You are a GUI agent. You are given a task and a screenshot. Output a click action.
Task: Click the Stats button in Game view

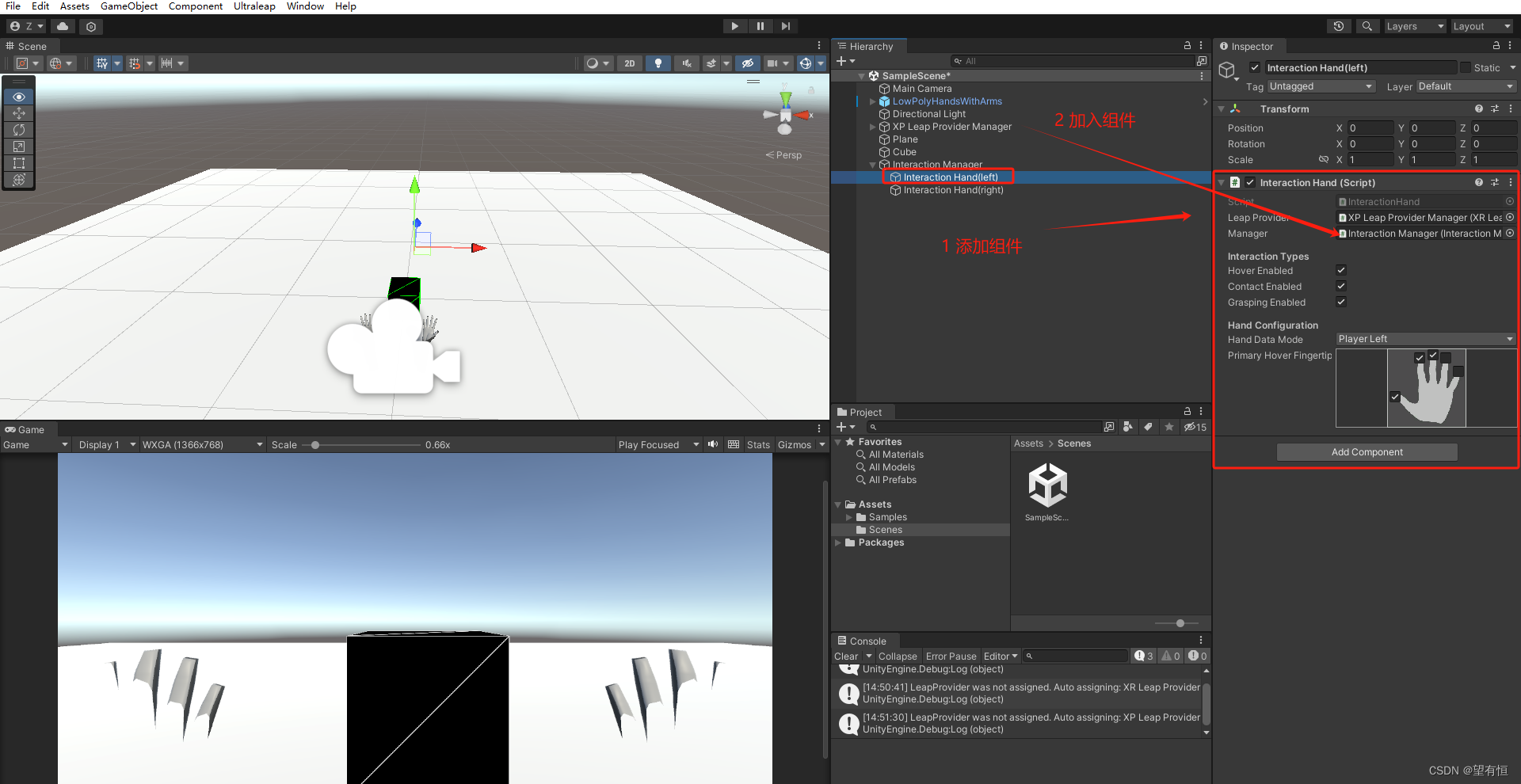758,444
